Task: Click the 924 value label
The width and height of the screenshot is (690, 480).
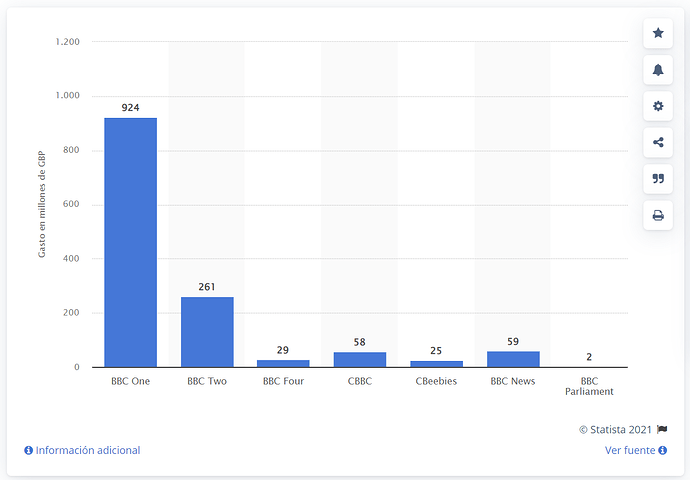Action: tap(130, 108)
